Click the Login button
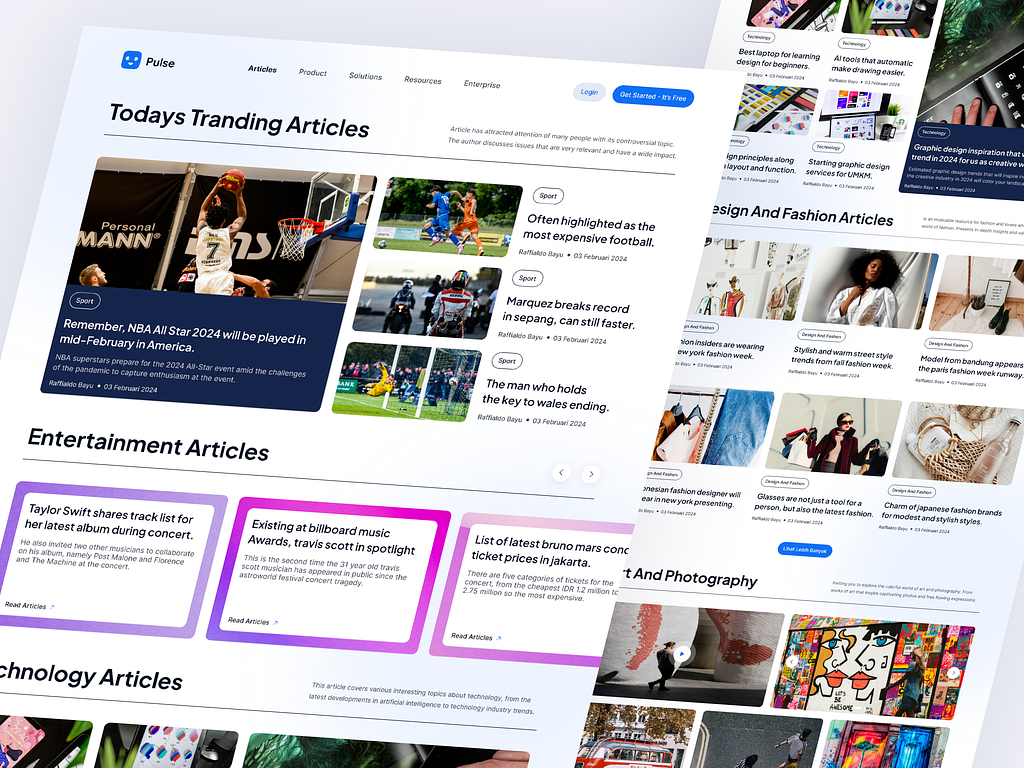1024x768 pixels. (x=589, y=92)
